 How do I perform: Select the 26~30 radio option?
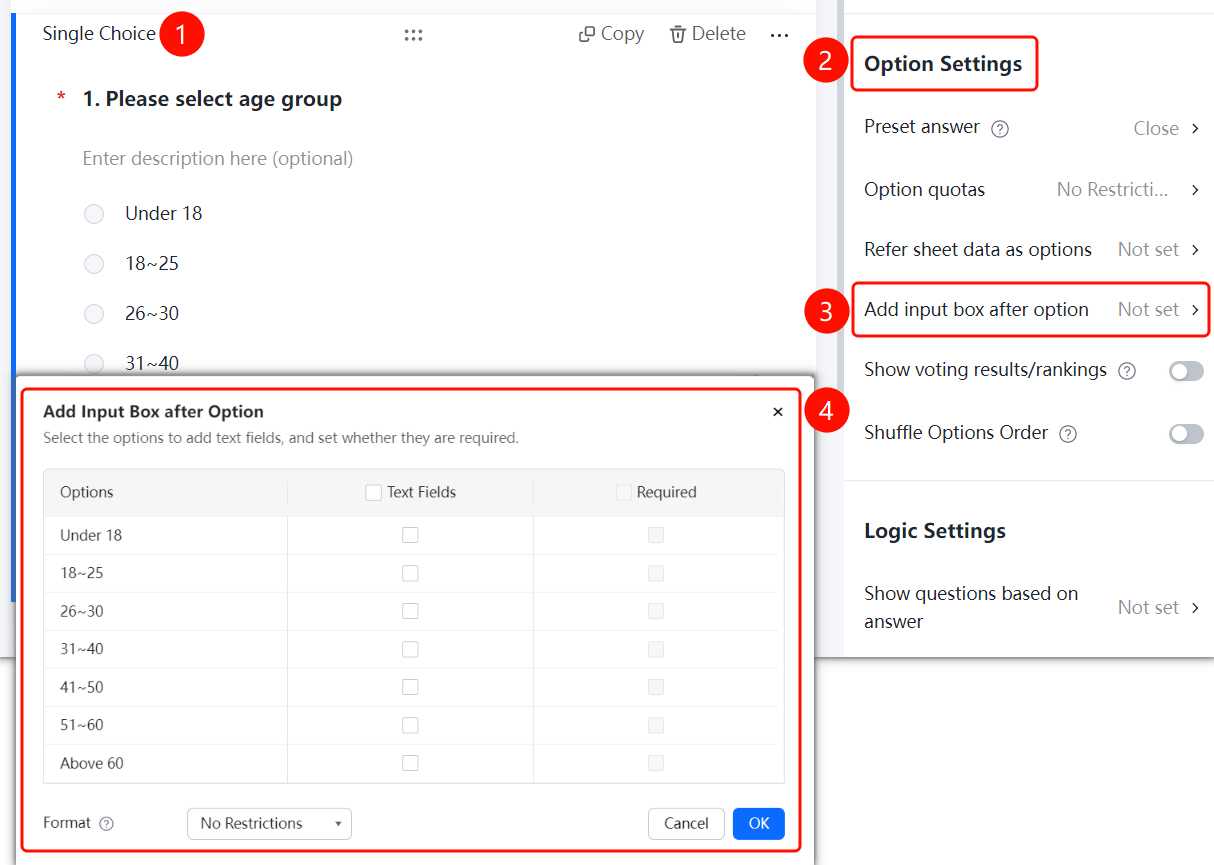(x=94, y=314)
